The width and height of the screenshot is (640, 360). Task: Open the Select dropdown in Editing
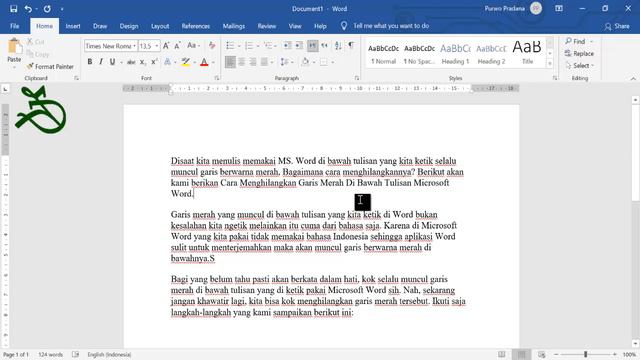[580, 66]
